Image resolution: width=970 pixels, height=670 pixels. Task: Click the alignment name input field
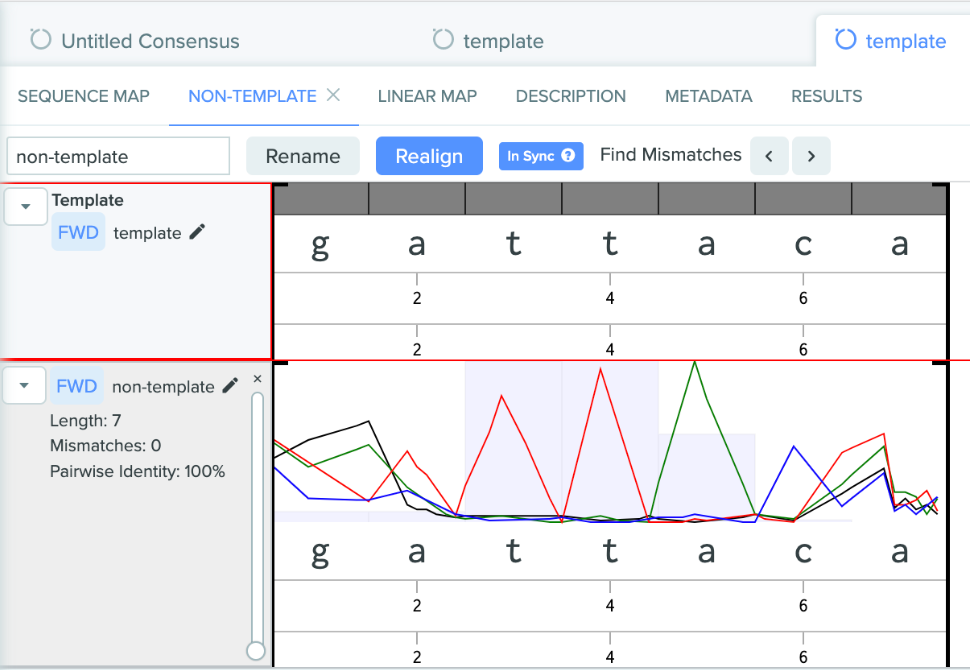pos(118,156)
